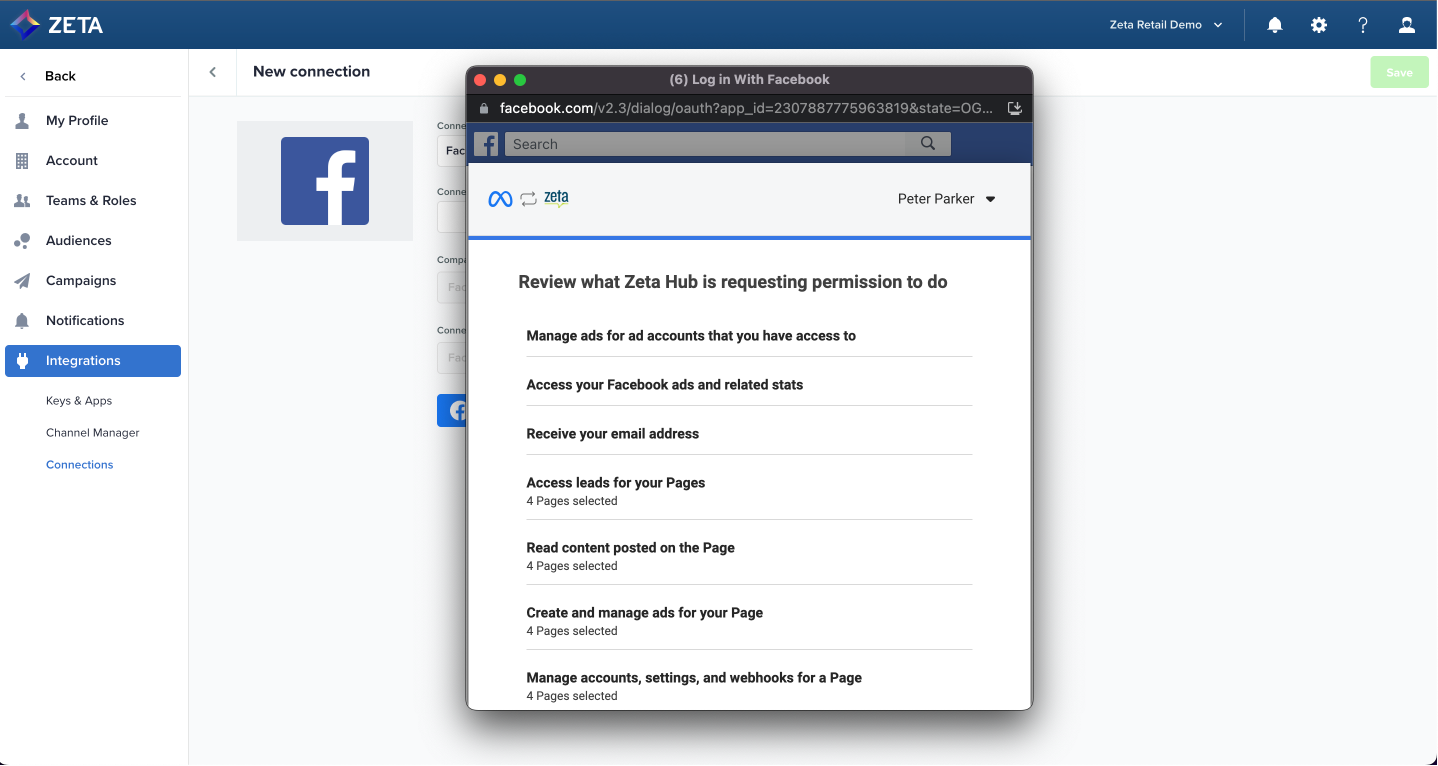Viewport: 1438px width, 766px height.
Task: Open the settings gear icon
Action: [x=1319, y=25]
